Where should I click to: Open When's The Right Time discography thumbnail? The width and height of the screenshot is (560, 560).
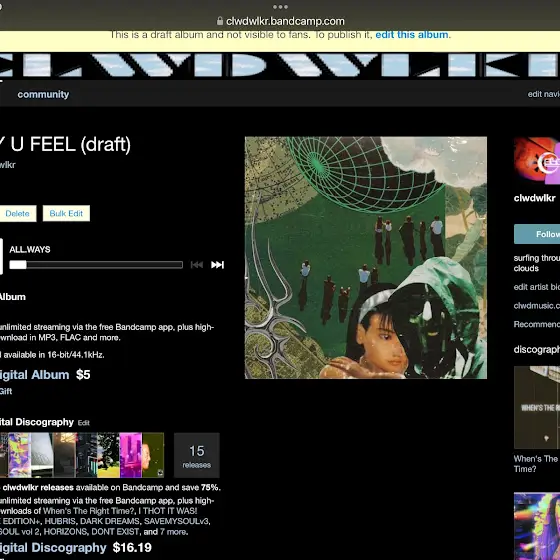(x=537, y=407)
